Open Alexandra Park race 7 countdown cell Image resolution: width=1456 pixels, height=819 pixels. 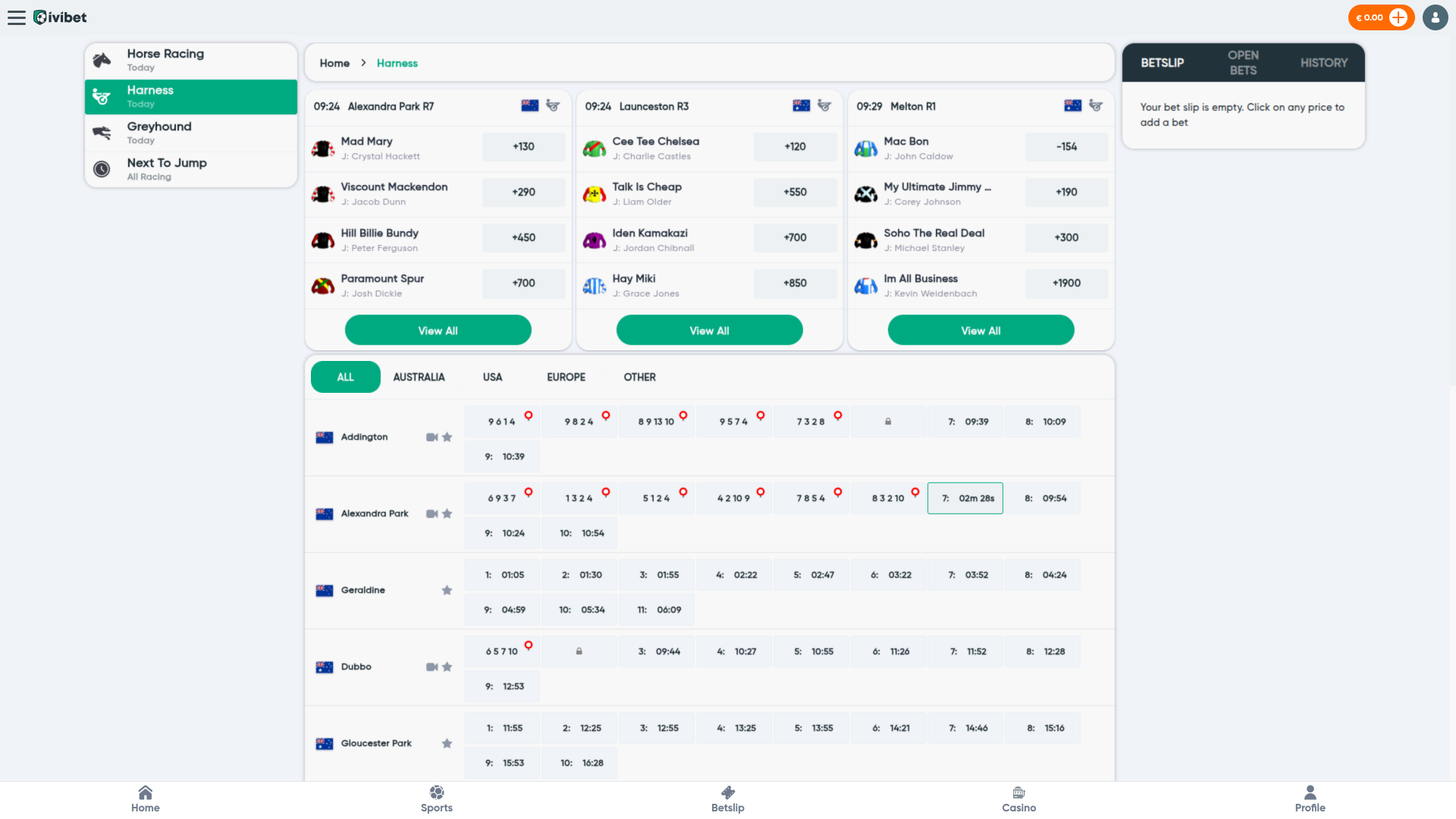click(x=965, y=498)
